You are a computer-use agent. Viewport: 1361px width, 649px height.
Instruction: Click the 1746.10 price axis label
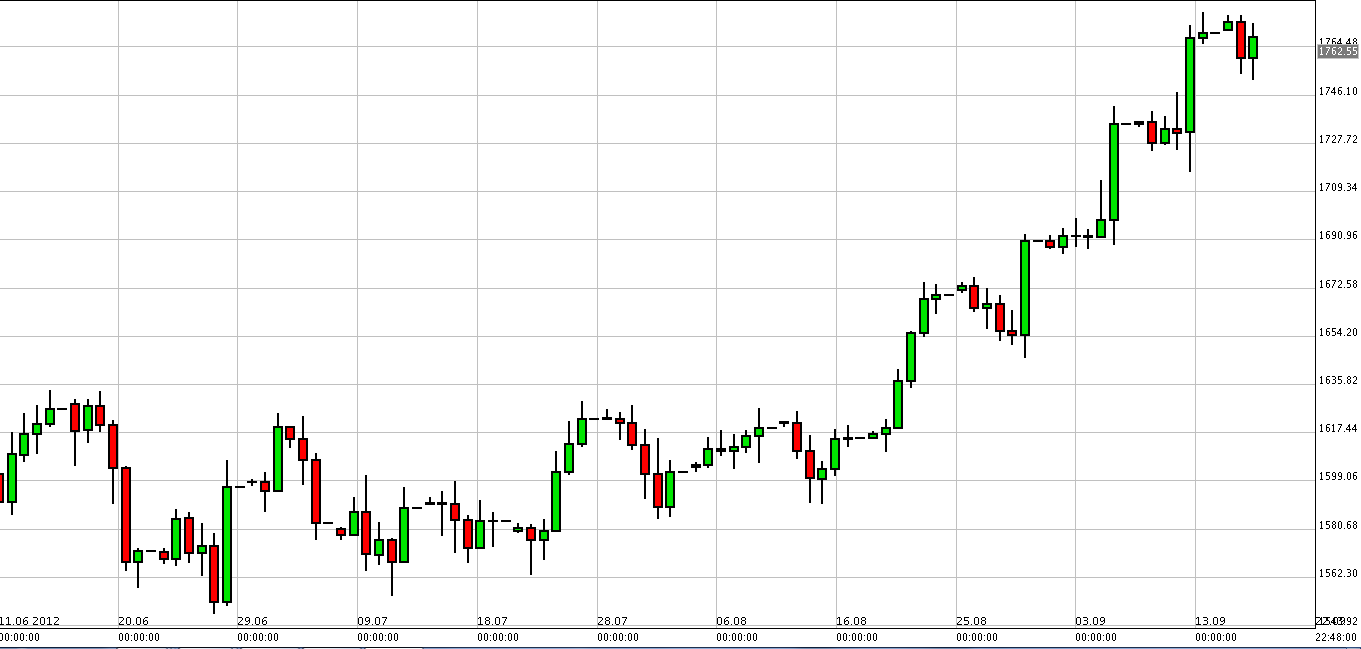(1338, 88)
